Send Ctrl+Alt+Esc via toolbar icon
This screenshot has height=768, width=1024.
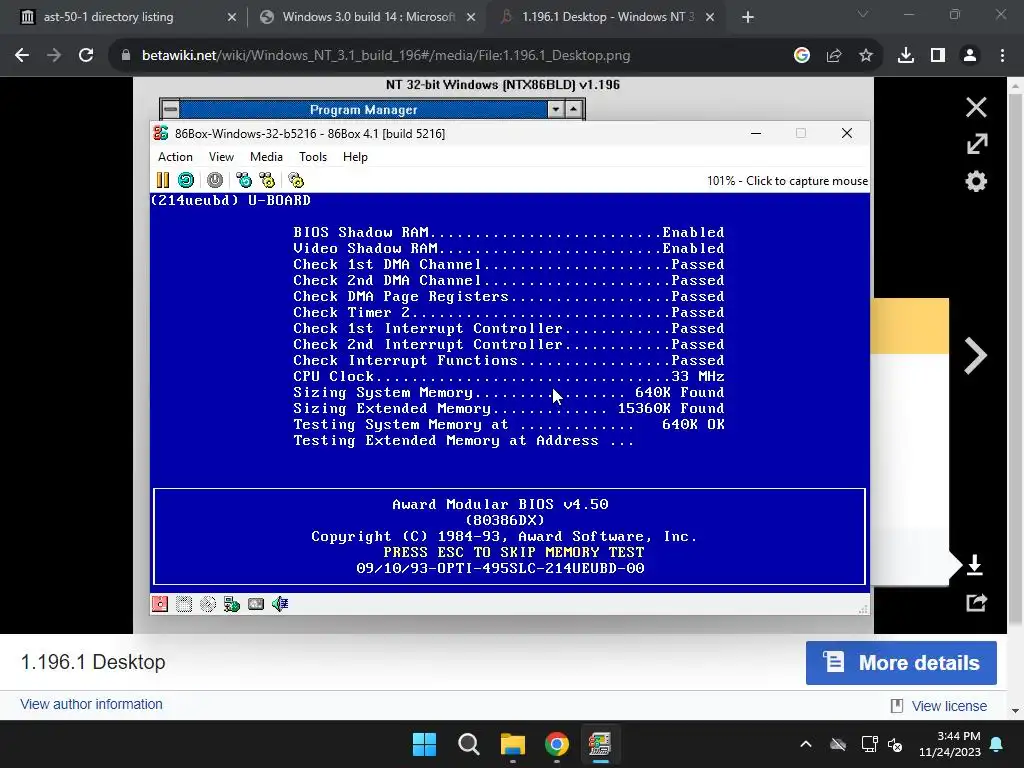[x=267, y=180]
